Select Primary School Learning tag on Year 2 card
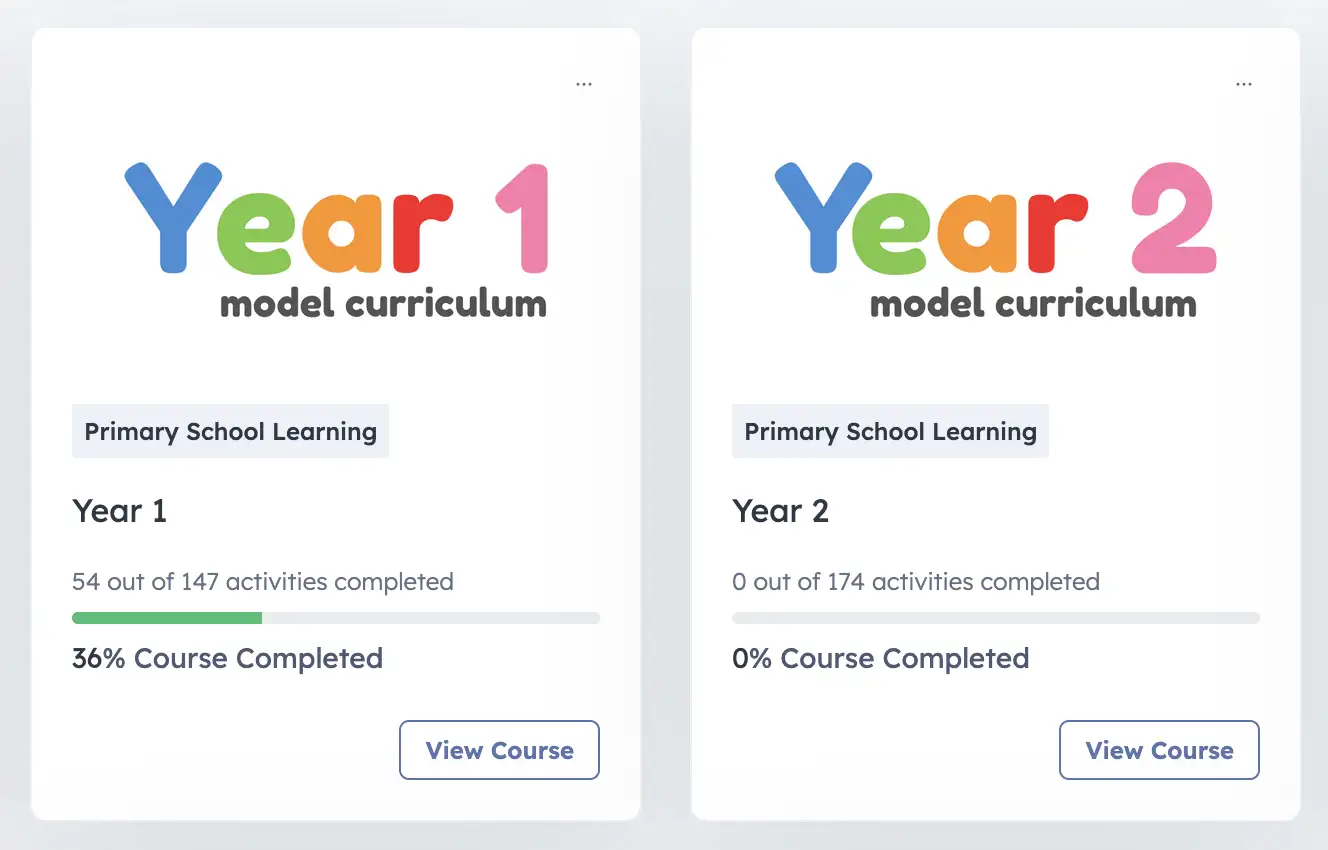Viewport: 1328px width, 850px height. coord(890,432)
